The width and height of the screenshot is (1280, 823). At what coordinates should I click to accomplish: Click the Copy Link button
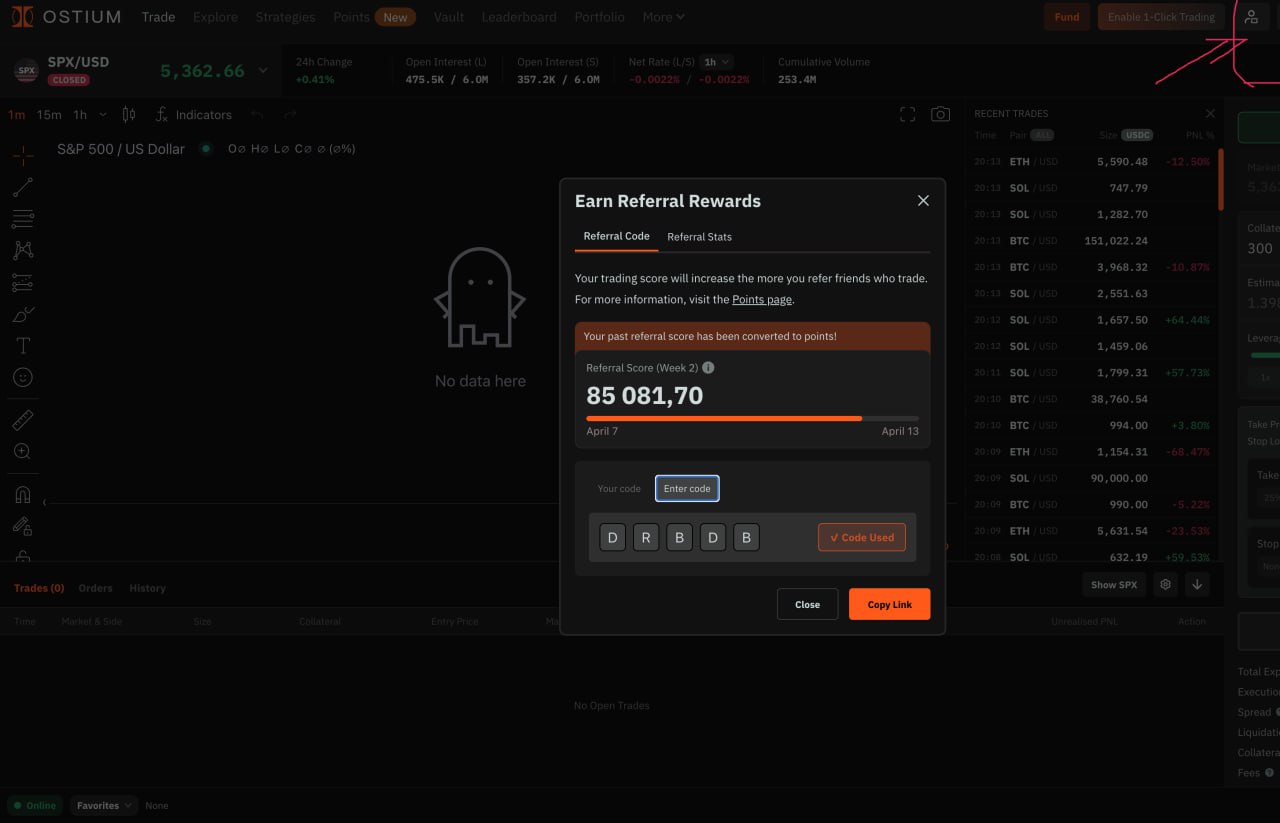click(889, 604)
